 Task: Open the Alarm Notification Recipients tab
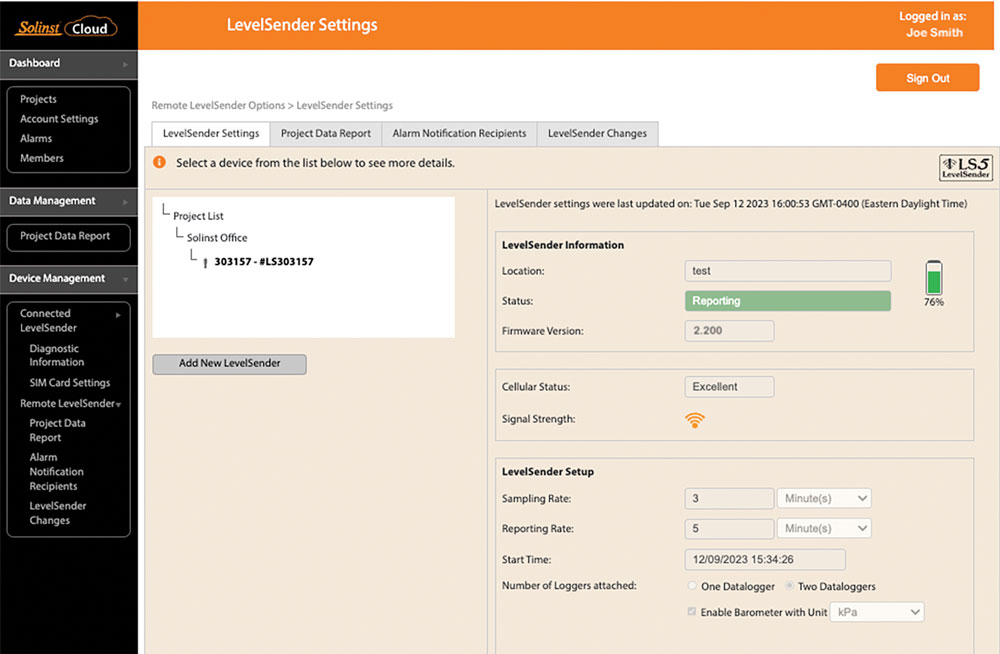[459, 134]
